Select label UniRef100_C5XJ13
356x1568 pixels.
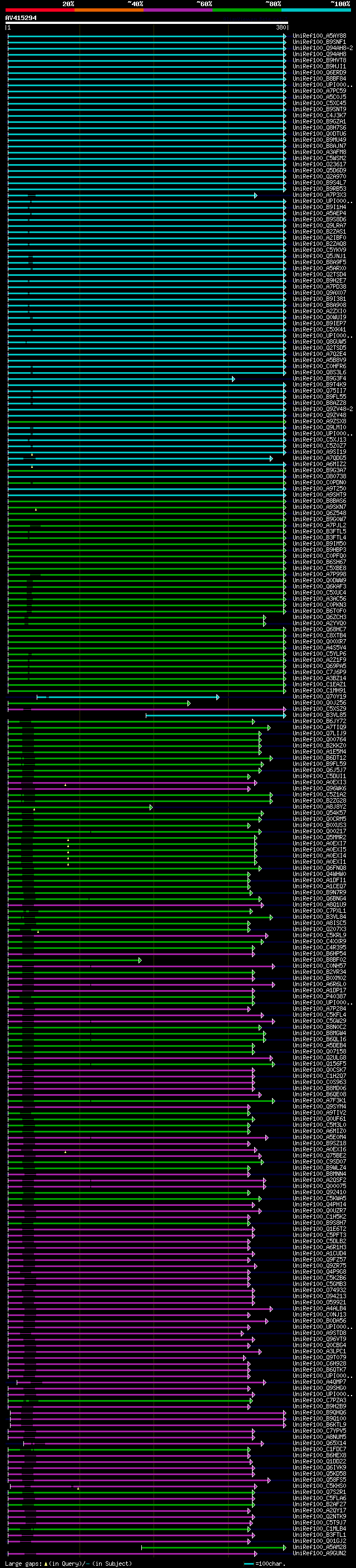(x=319, y=439)
